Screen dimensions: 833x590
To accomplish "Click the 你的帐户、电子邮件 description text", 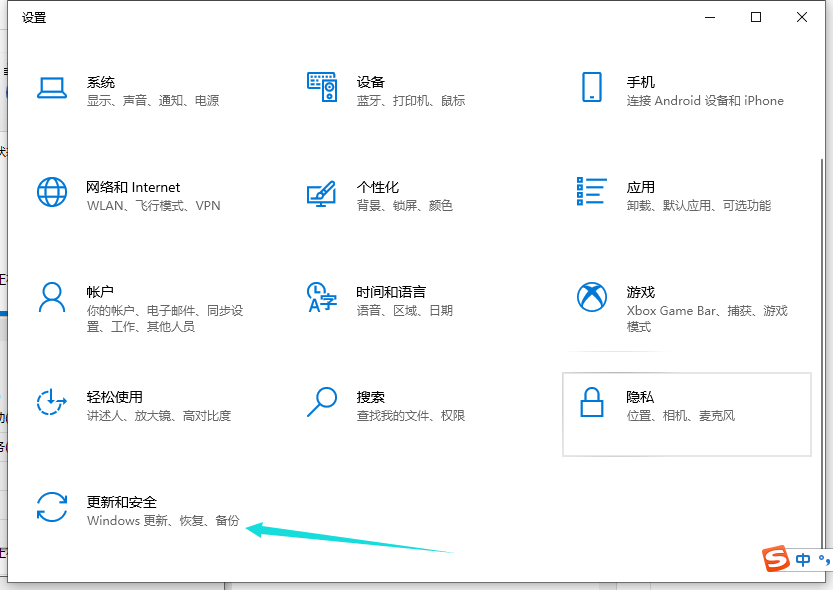I will click(165, 318).
